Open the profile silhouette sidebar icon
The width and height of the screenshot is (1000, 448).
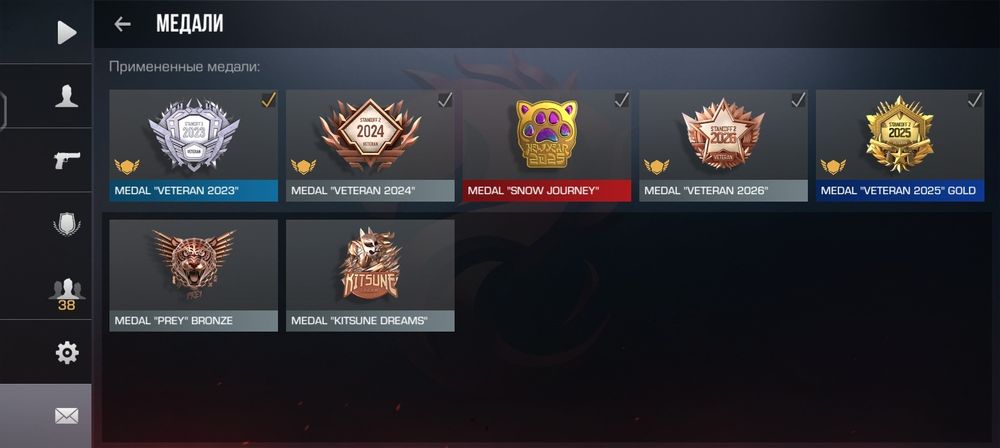click(x=66, y=96)
